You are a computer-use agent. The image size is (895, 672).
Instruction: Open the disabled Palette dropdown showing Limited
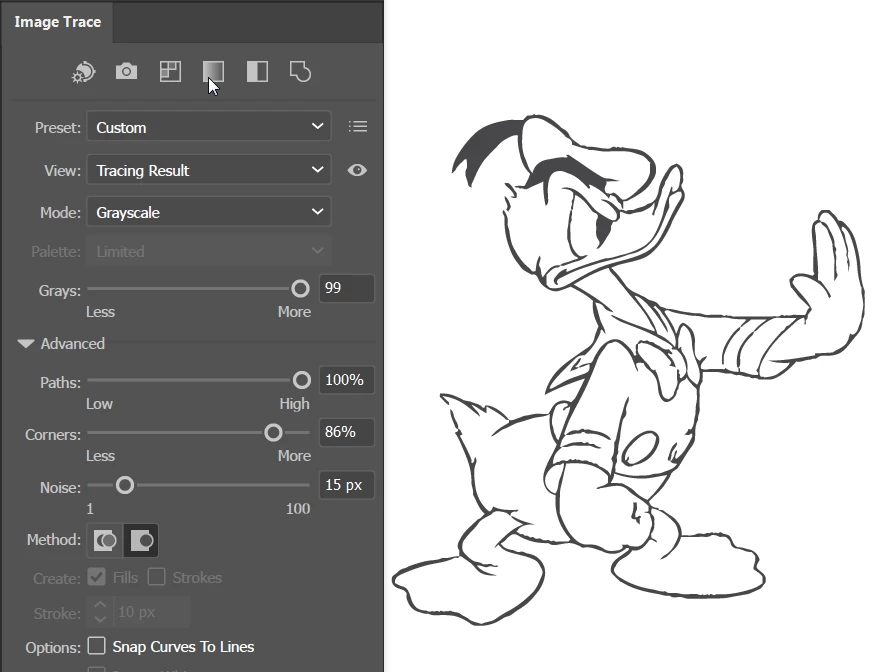click(209, 251)
